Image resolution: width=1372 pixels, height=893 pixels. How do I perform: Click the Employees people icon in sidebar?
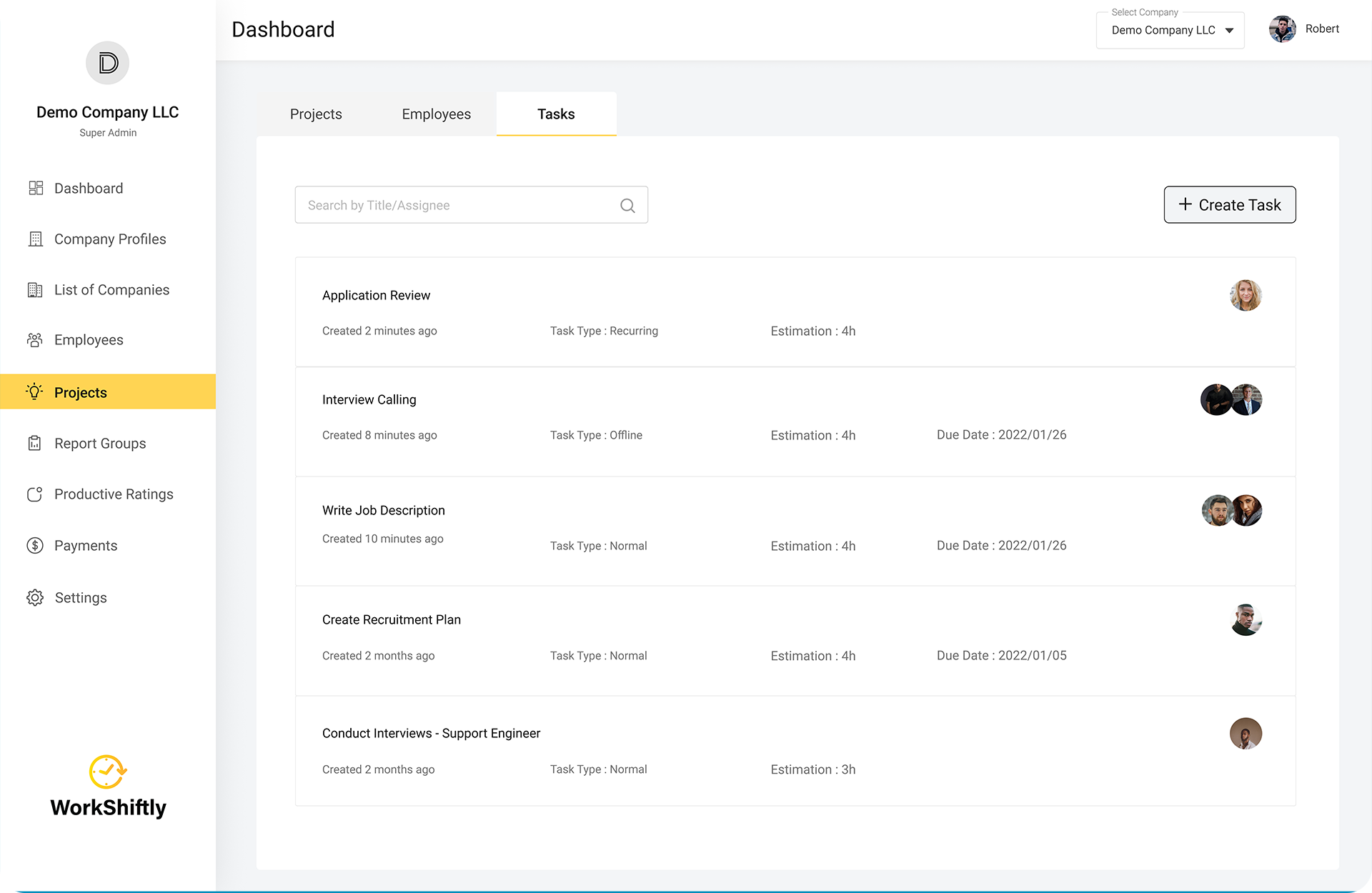click(x=35, y=340)
